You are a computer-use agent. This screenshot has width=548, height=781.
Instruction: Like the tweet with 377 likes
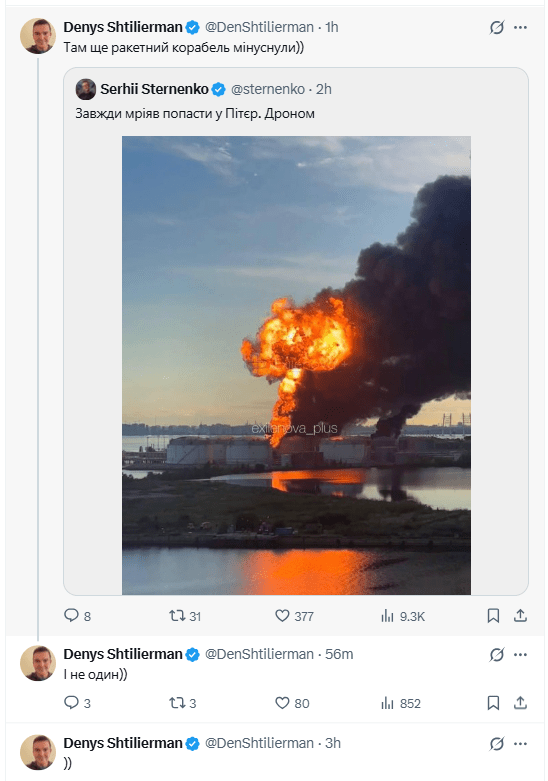tap(294, 616)
